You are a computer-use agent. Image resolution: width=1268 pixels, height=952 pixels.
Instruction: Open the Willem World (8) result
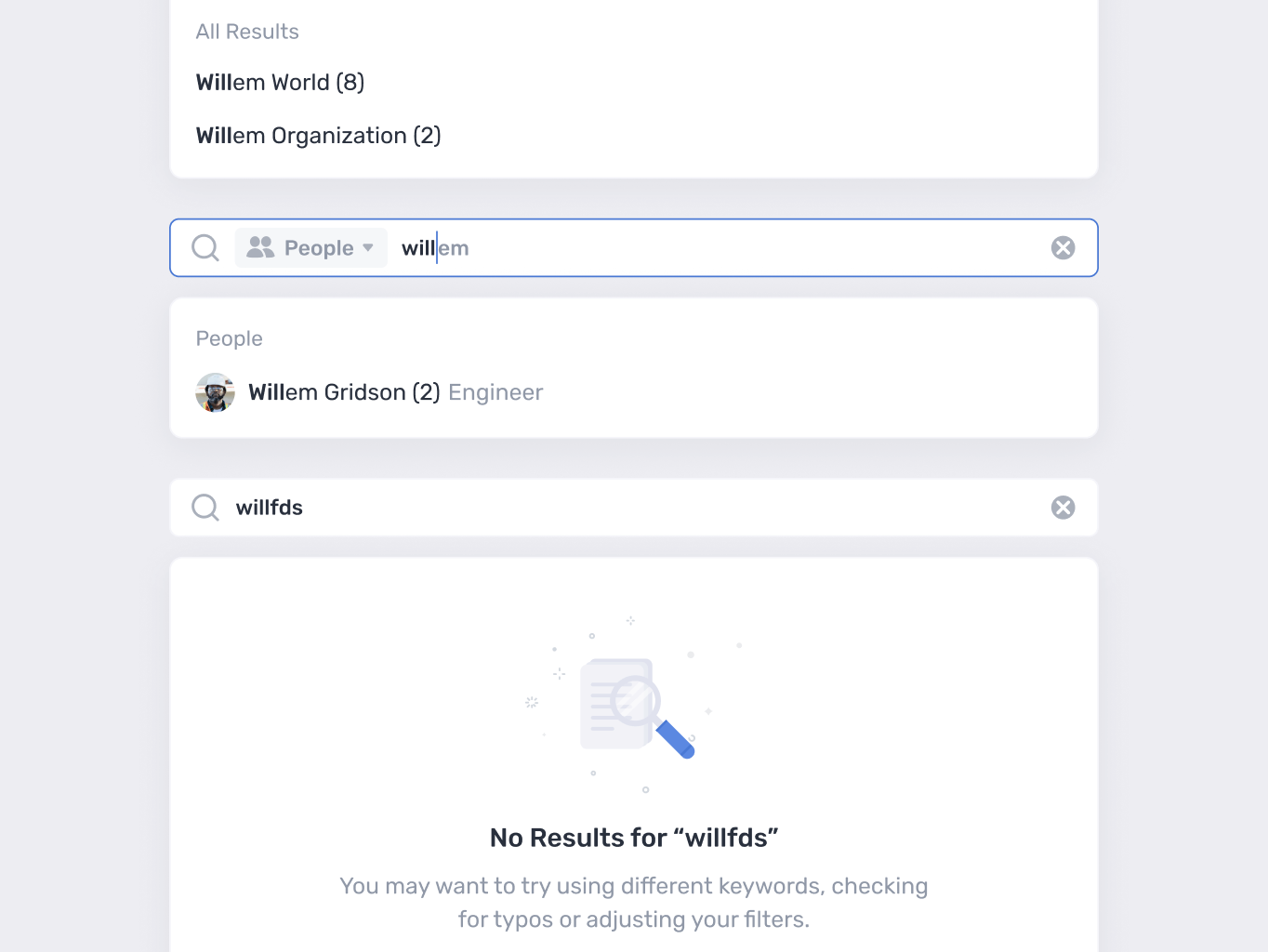click(280, 83)
